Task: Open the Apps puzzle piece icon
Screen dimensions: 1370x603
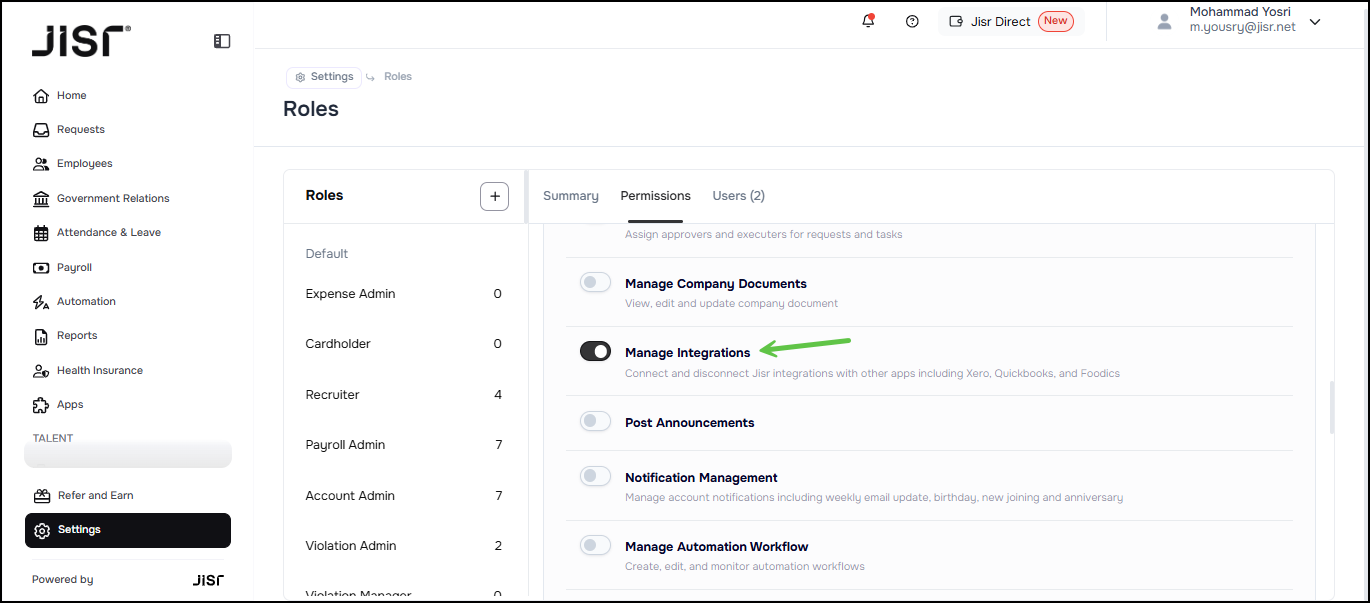Action: (x=41, y=405)
